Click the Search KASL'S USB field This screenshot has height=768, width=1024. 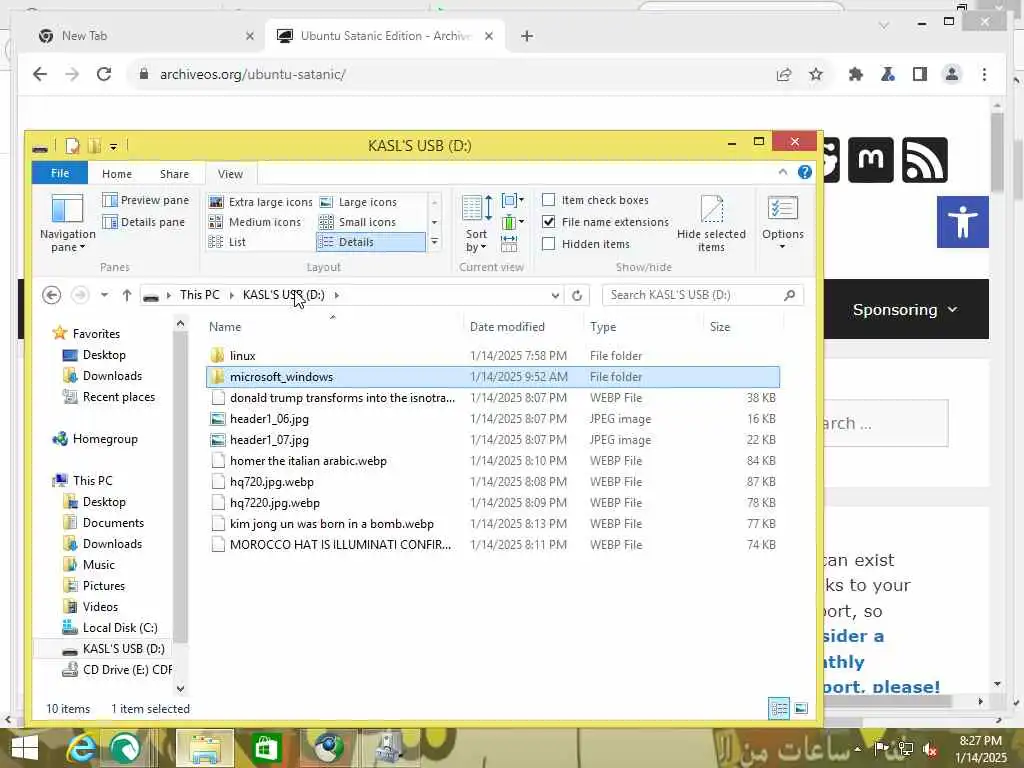pos(703,295)
